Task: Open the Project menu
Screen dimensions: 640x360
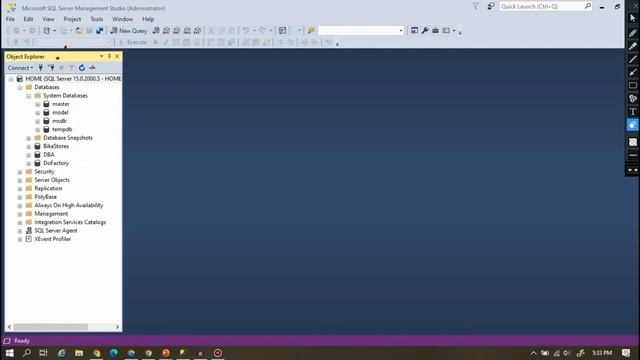Action: pyautogui.click(x=72, y=19)
